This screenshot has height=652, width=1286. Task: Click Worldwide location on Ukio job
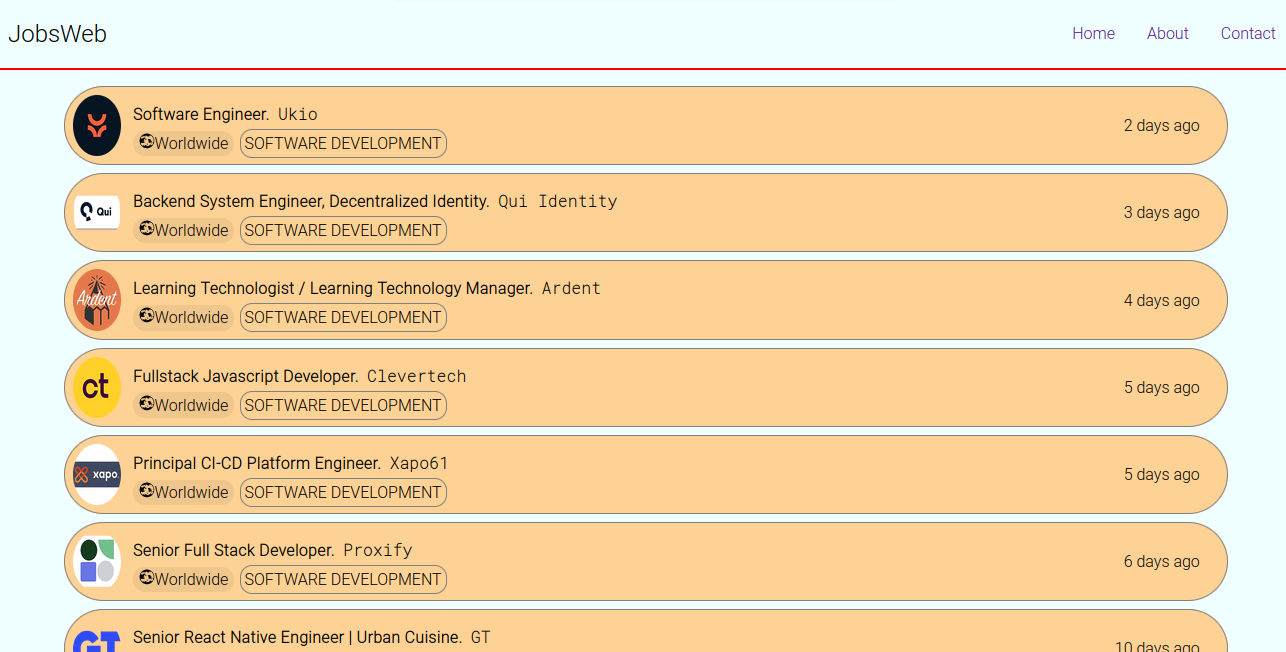point(184,143)
